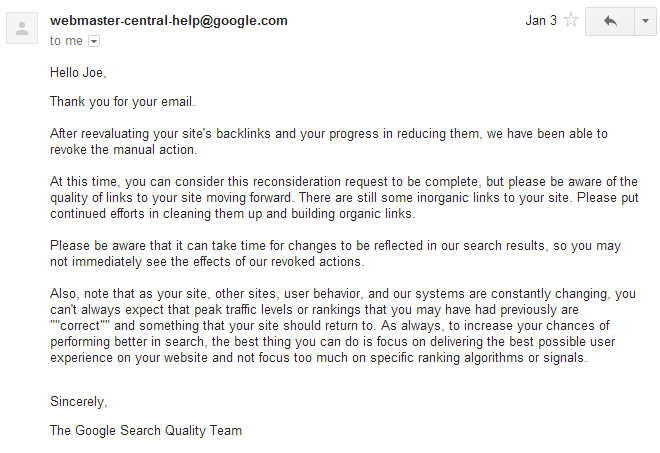Image resolution: width=660 pixels, height=453 pixels.
Task: Click the 'Jan 3' message date
Action: click(541, 20)
